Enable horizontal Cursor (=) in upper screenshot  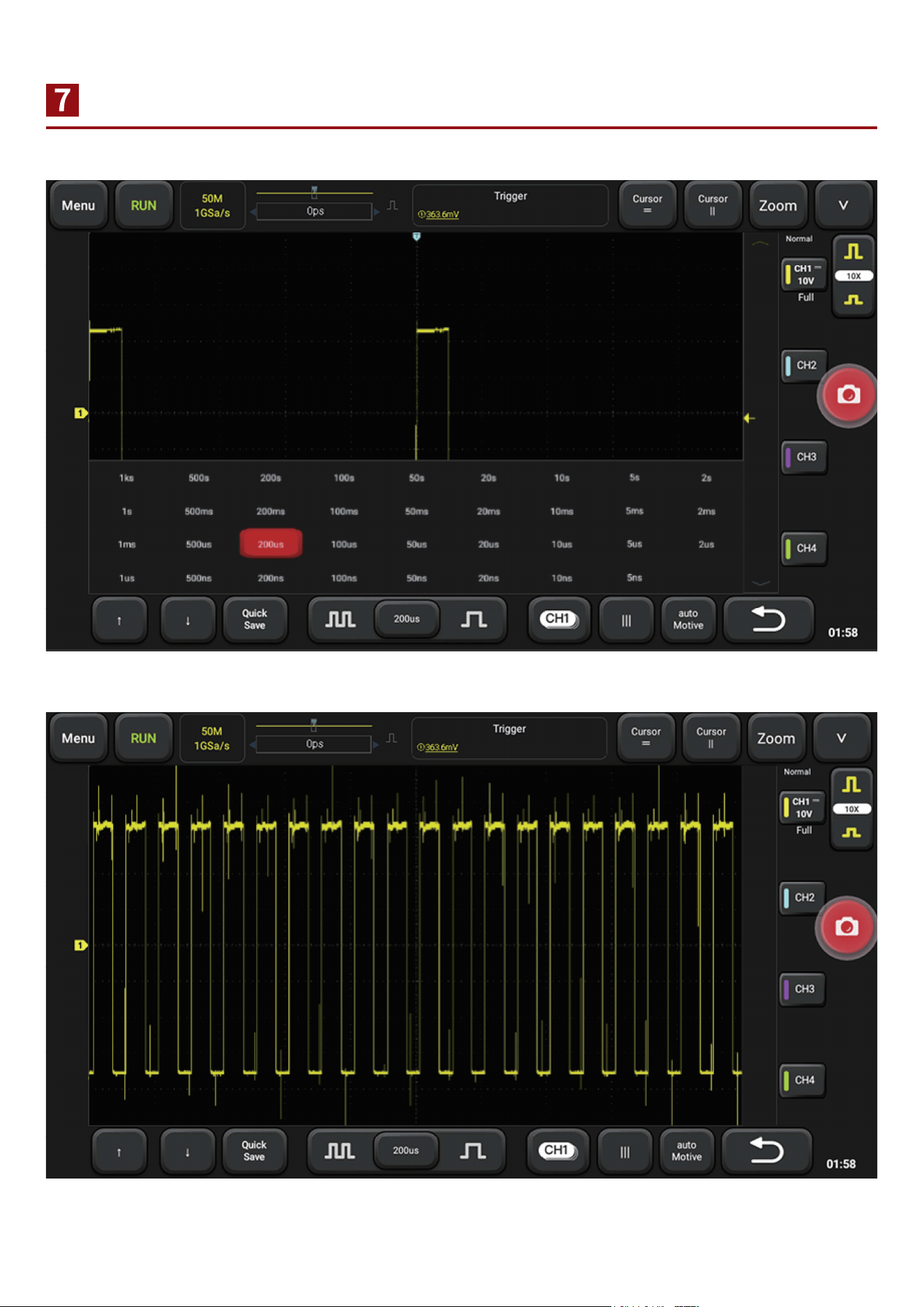click(647, 205)
